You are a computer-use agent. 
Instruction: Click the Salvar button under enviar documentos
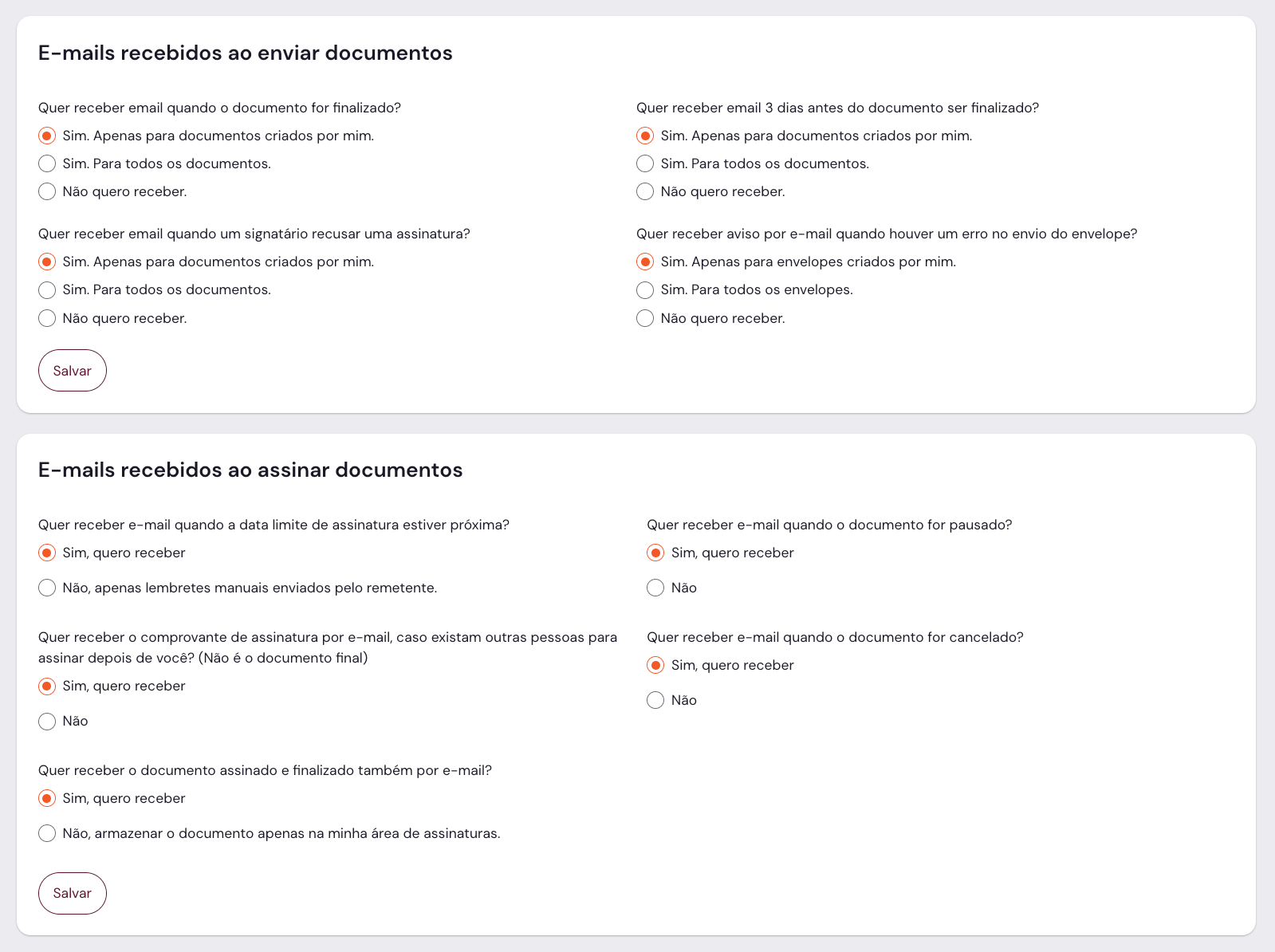click(72, 371)
